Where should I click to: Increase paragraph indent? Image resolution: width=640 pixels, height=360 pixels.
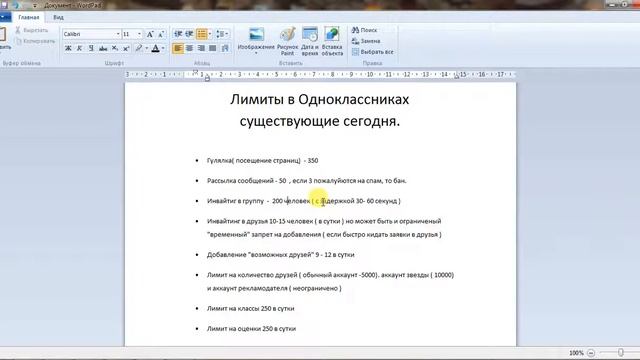pos(189,34)
